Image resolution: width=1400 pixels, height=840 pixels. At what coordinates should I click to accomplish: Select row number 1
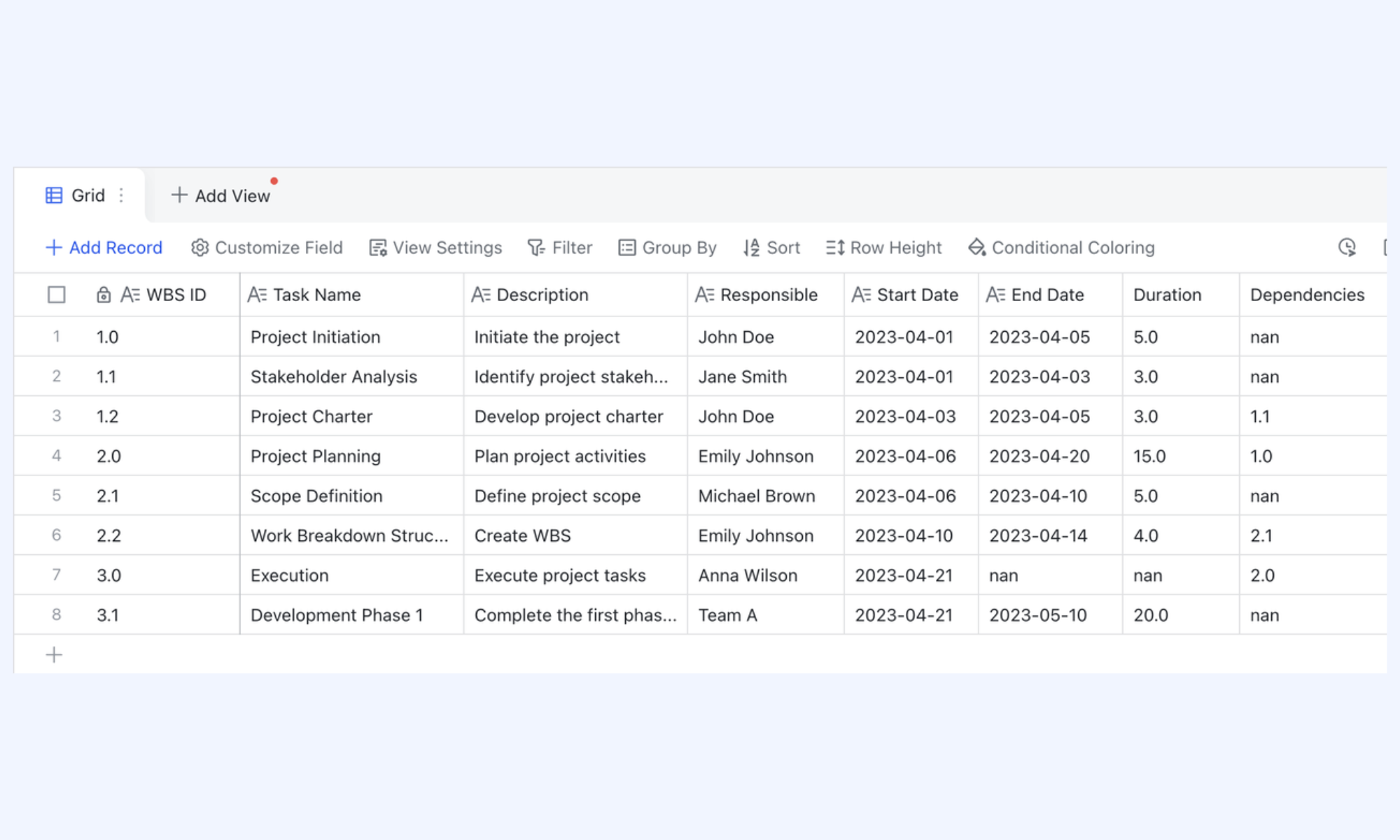pos(57,337)
